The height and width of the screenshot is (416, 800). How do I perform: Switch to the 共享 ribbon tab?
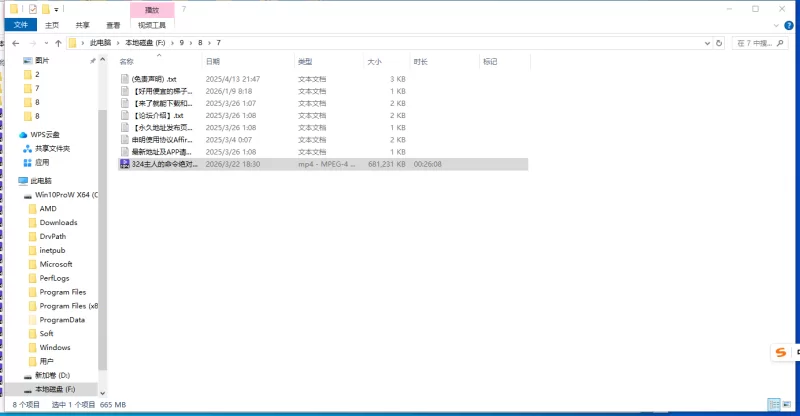click(x=82, y=25)
